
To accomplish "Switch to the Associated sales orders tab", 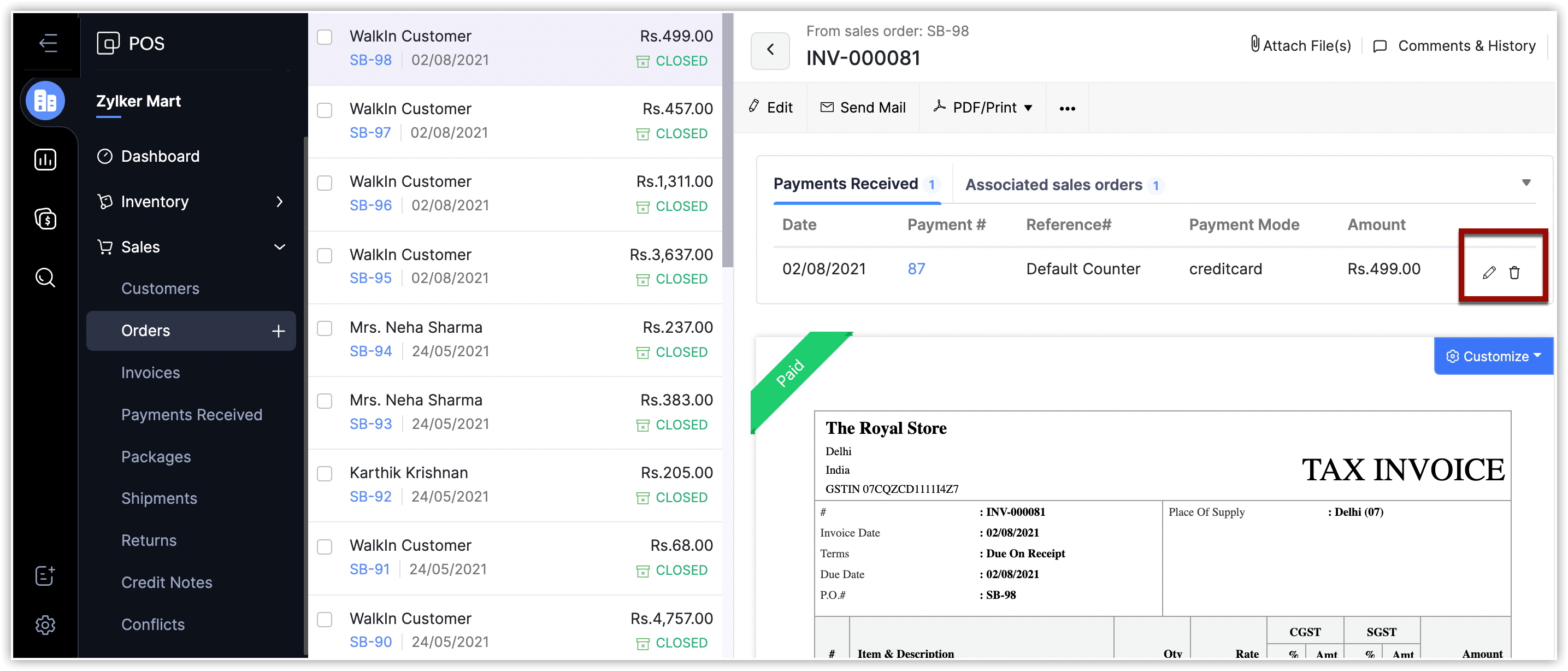I will (x=1054, y=185).
